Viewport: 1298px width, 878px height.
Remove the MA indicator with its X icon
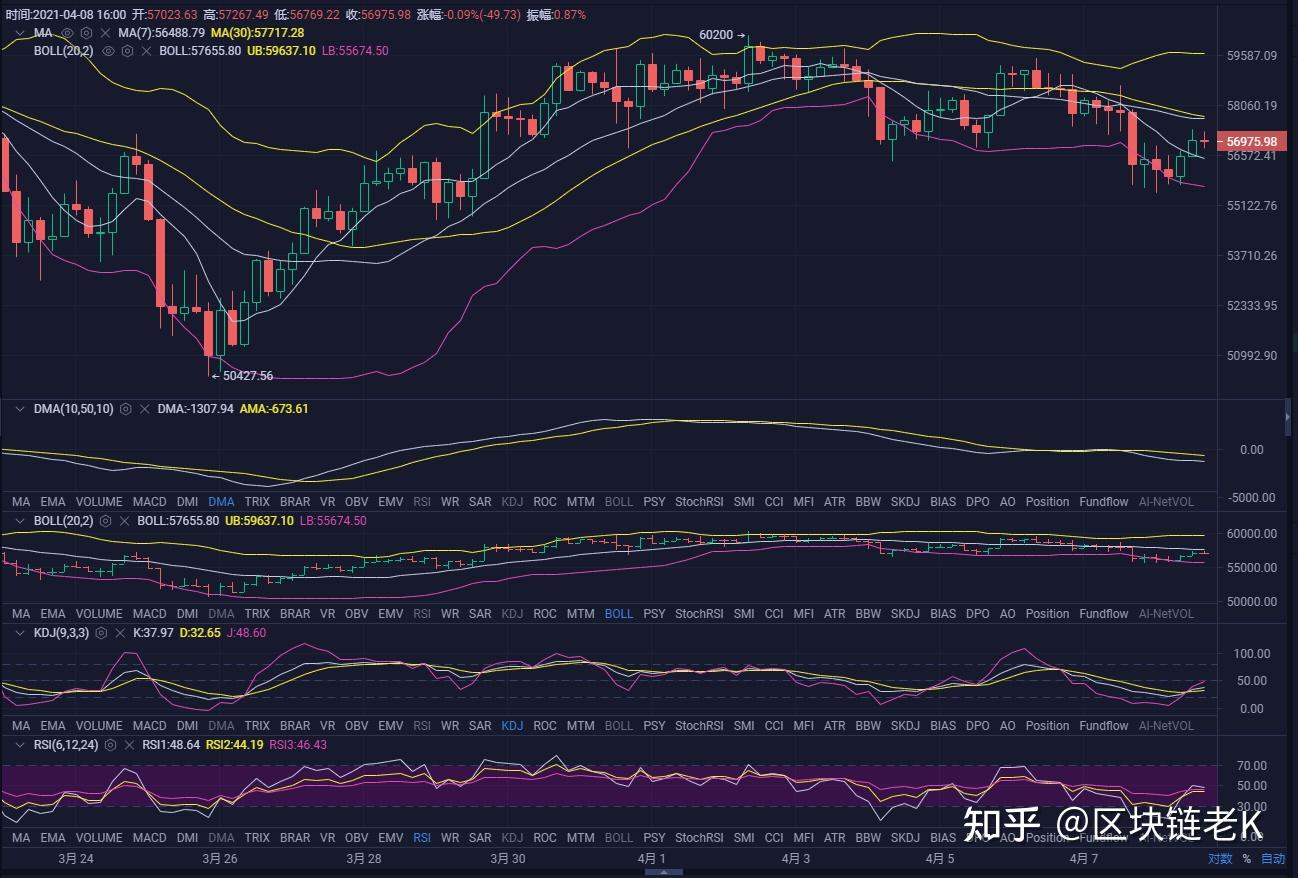(104, 33)
